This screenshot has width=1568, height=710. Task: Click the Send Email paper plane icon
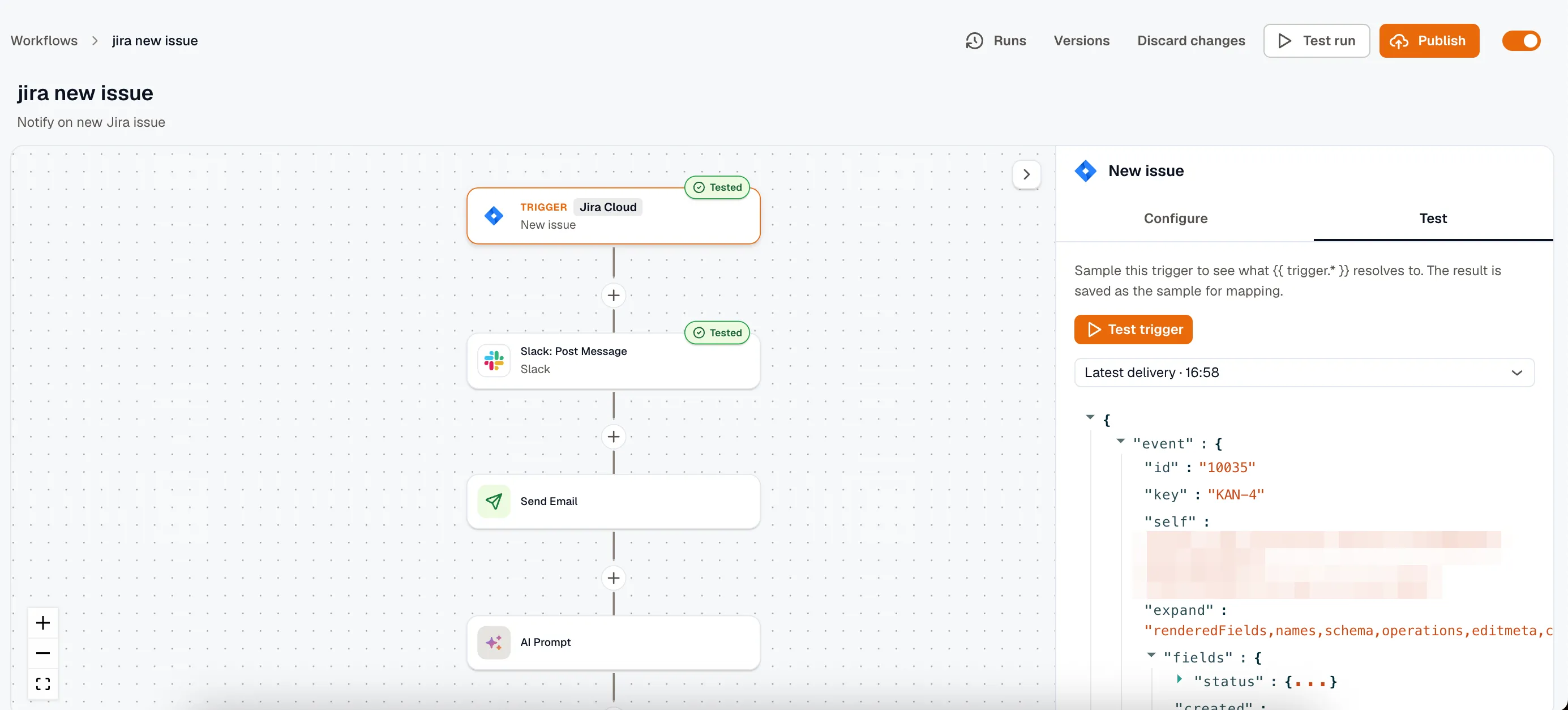tap(493, 501)
